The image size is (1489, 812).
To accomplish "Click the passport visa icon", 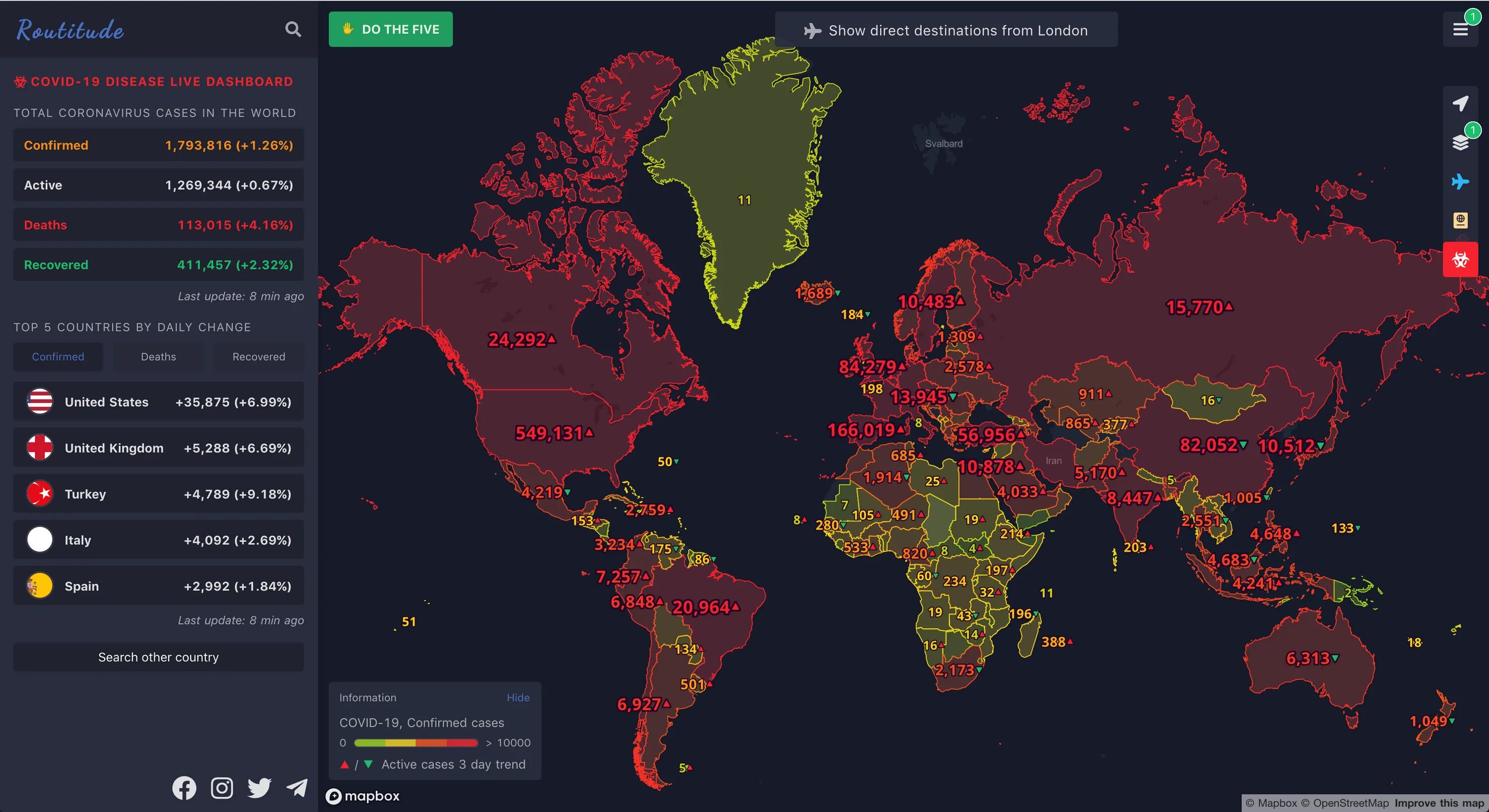I will [x=1460, y=220].
